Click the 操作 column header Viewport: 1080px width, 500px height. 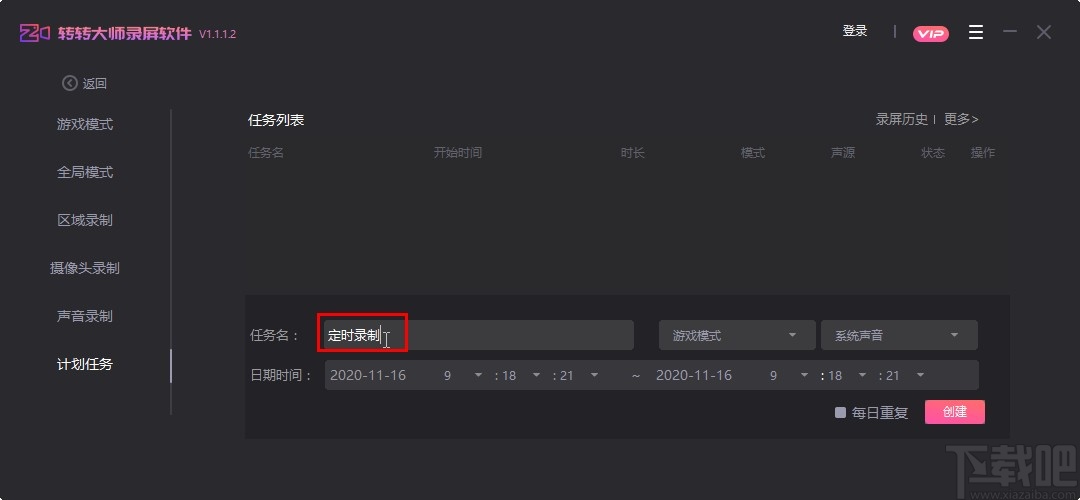pyautogui.click(x=983, y=153)
